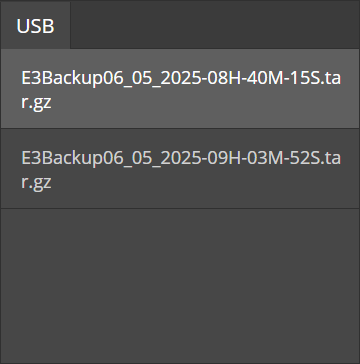The width and height of the screenshot is (360, 364).
Task: Select backup file E3Backup06_05_2025-08H-40M-15S.tar.gz
Action: coord(180,88)
